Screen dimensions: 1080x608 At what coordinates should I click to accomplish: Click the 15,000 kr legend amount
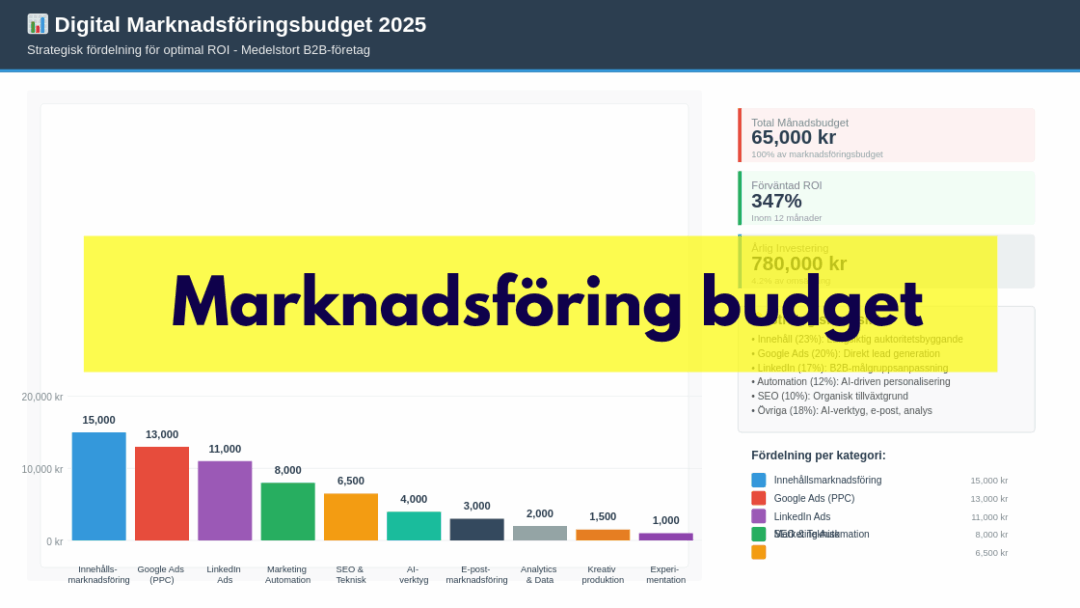click(x=989, y=481)
